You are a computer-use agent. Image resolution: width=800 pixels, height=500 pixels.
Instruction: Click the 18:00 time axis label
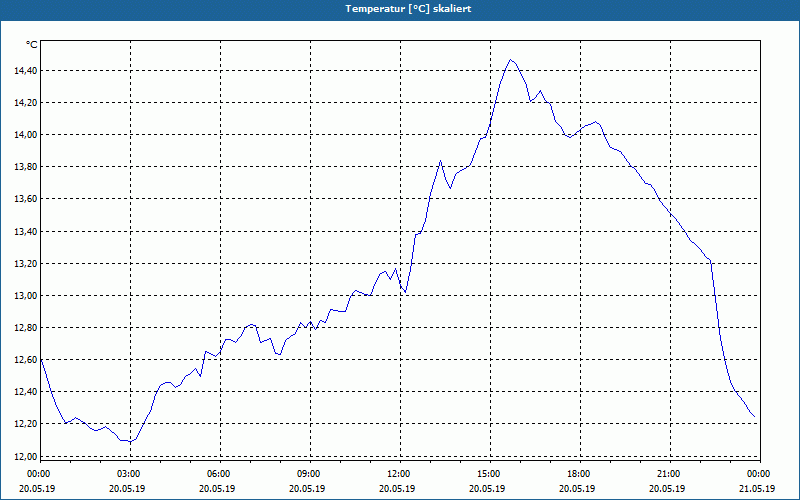(580, 474)
